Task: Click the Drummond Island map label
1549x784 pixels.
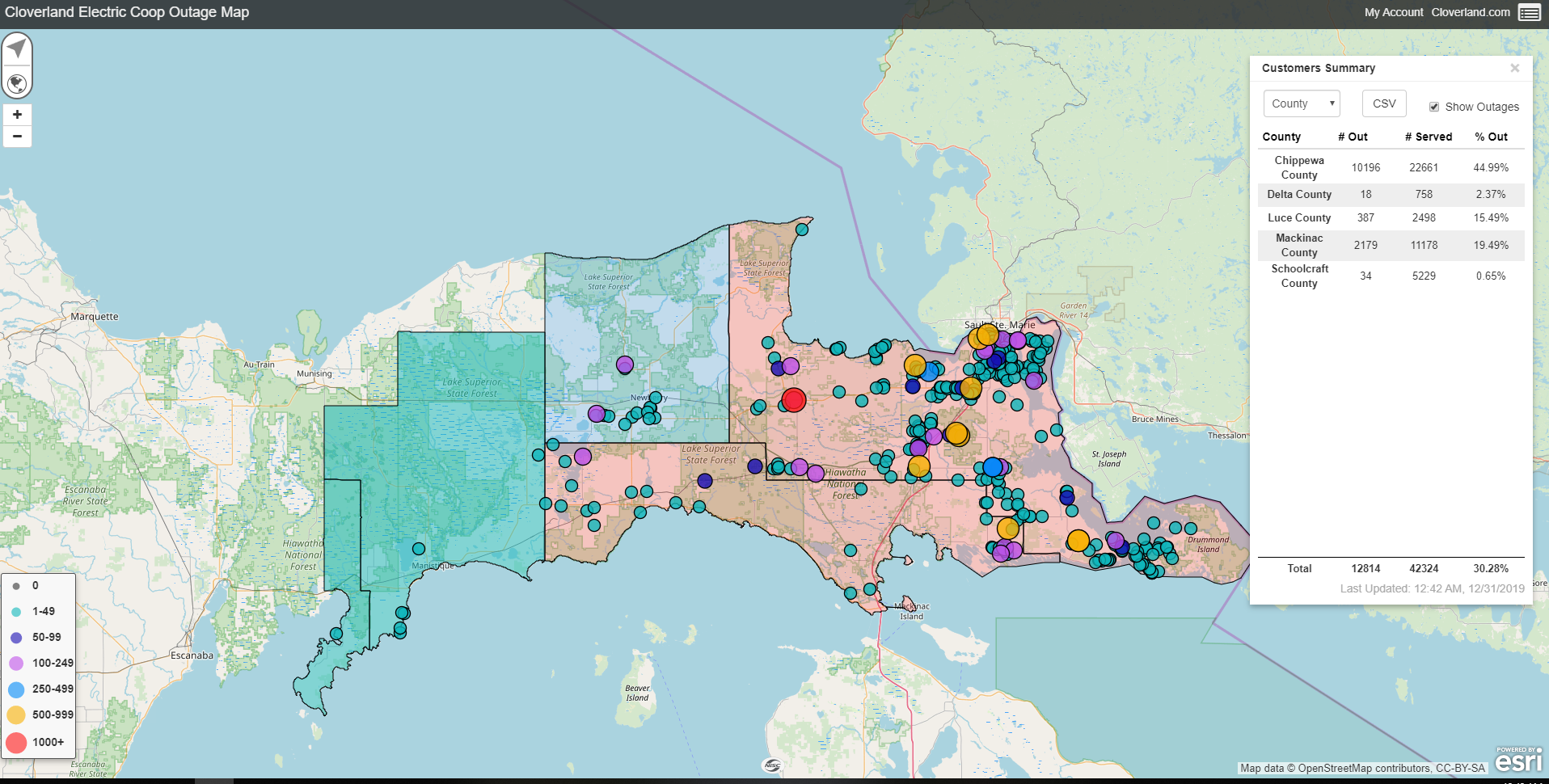Action: coord(1208,544)
